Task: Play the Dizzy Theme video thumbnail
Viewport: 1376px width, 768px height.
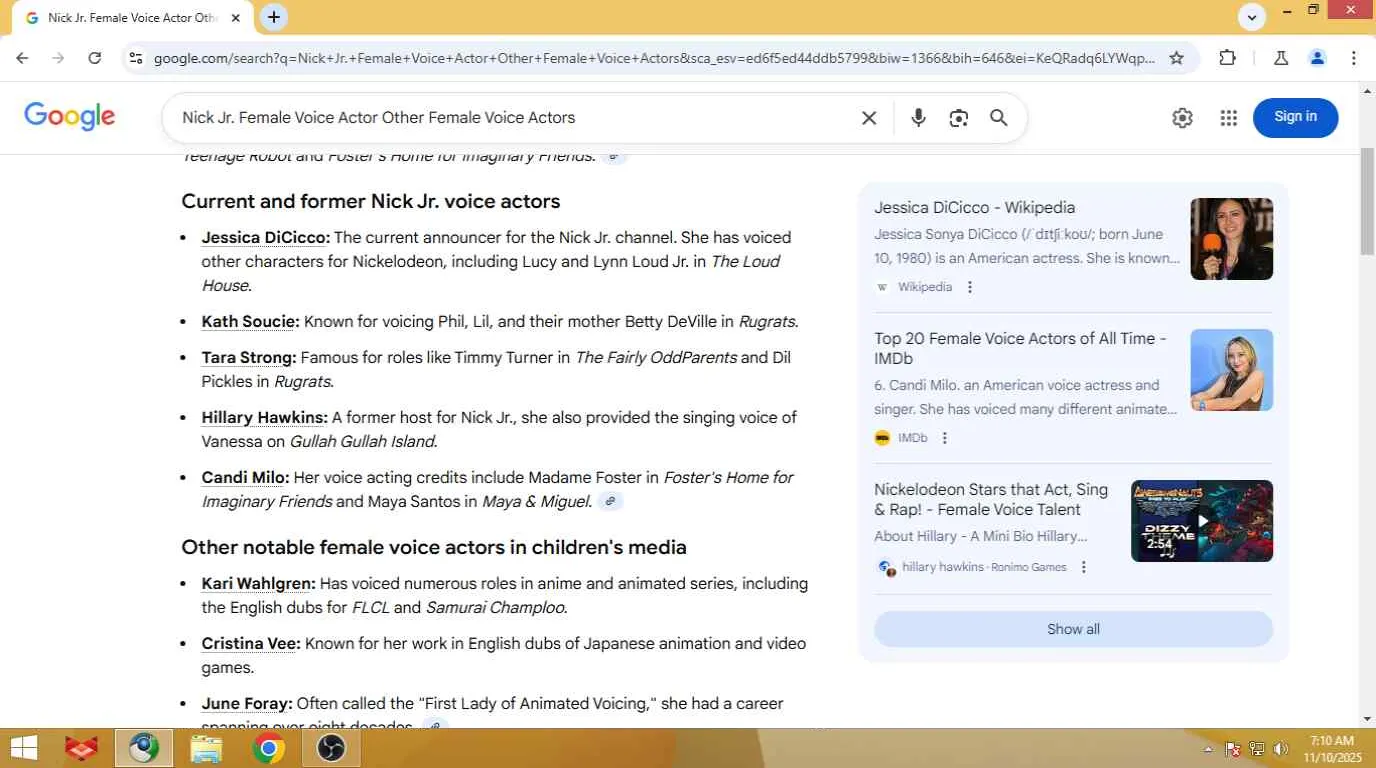Action: (1202, 521)
